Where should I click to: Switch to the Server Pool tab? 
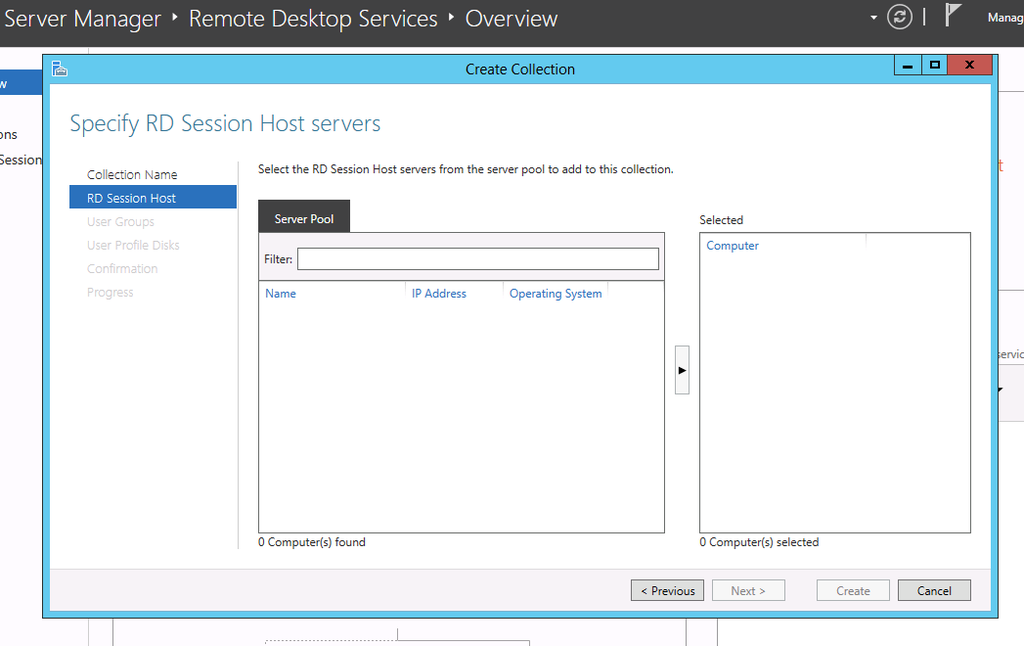(304, 216)
